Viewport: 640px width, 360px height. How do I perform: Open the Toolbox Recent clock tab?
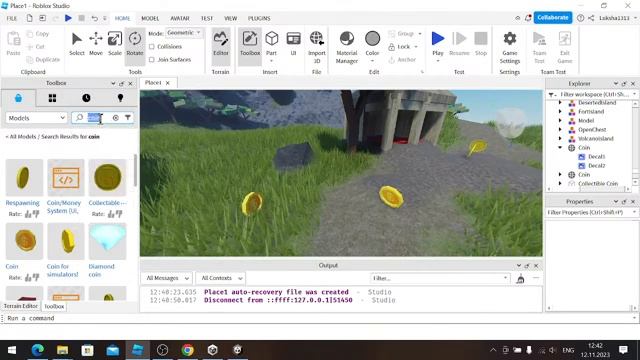pos(86,98)
